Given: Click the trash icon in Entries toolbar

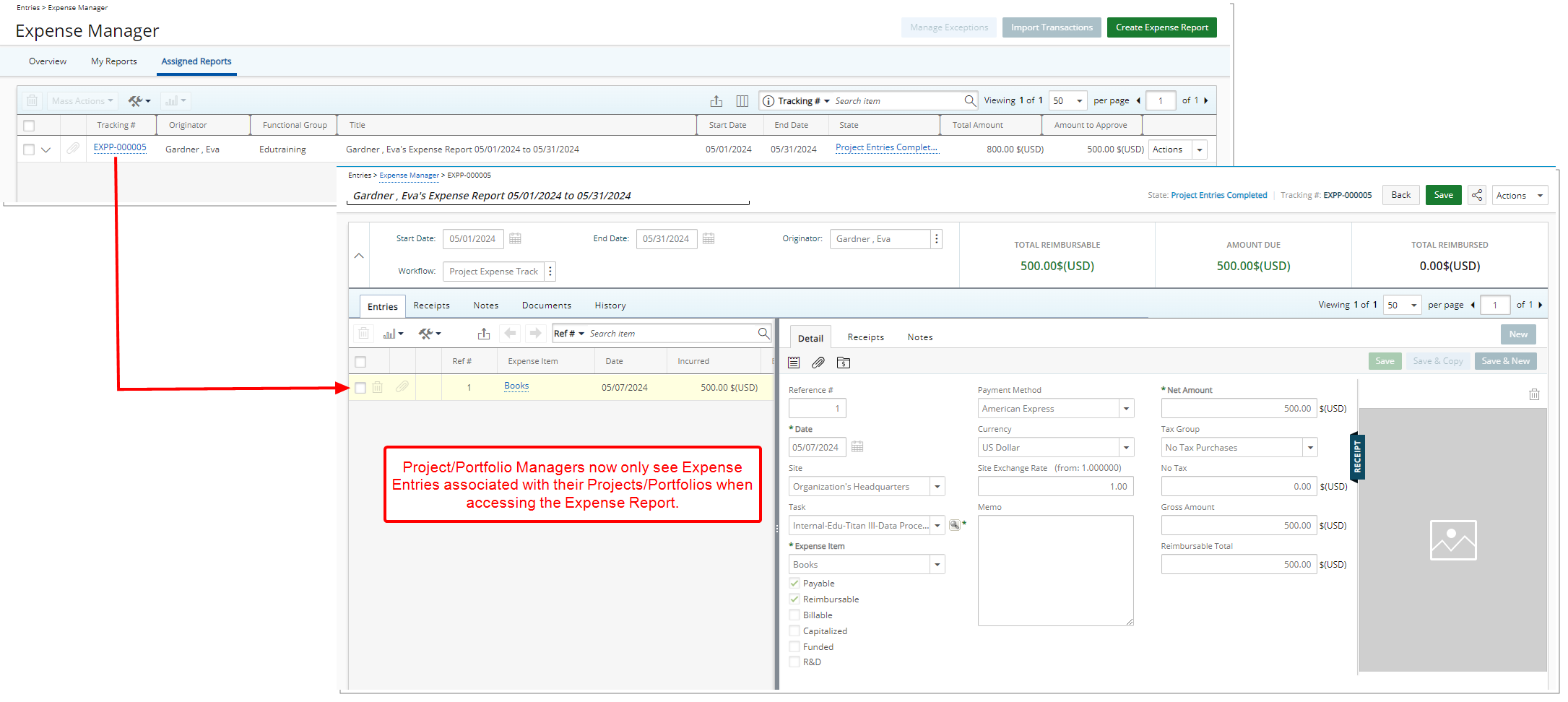Looking at the screenshot, I should click(364, 334).
